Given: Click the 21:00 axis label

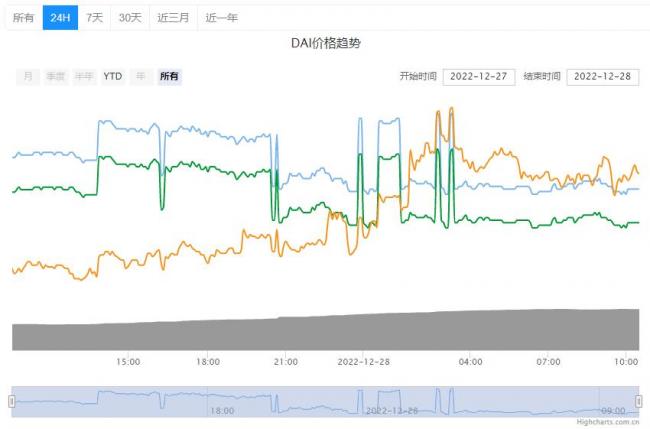Looking at the screenshot, I should point(286,362).
